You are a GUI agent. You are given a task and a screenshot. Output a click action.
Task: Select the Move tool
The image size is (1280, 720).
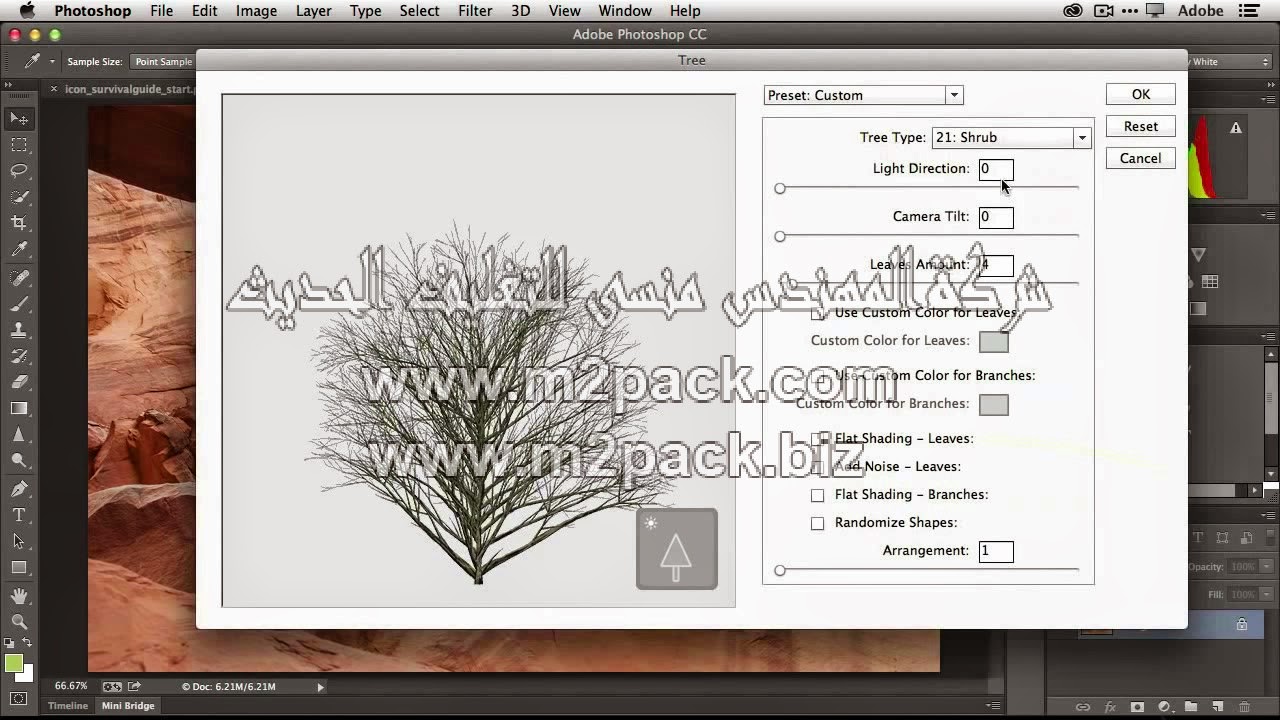coord(19,119)
